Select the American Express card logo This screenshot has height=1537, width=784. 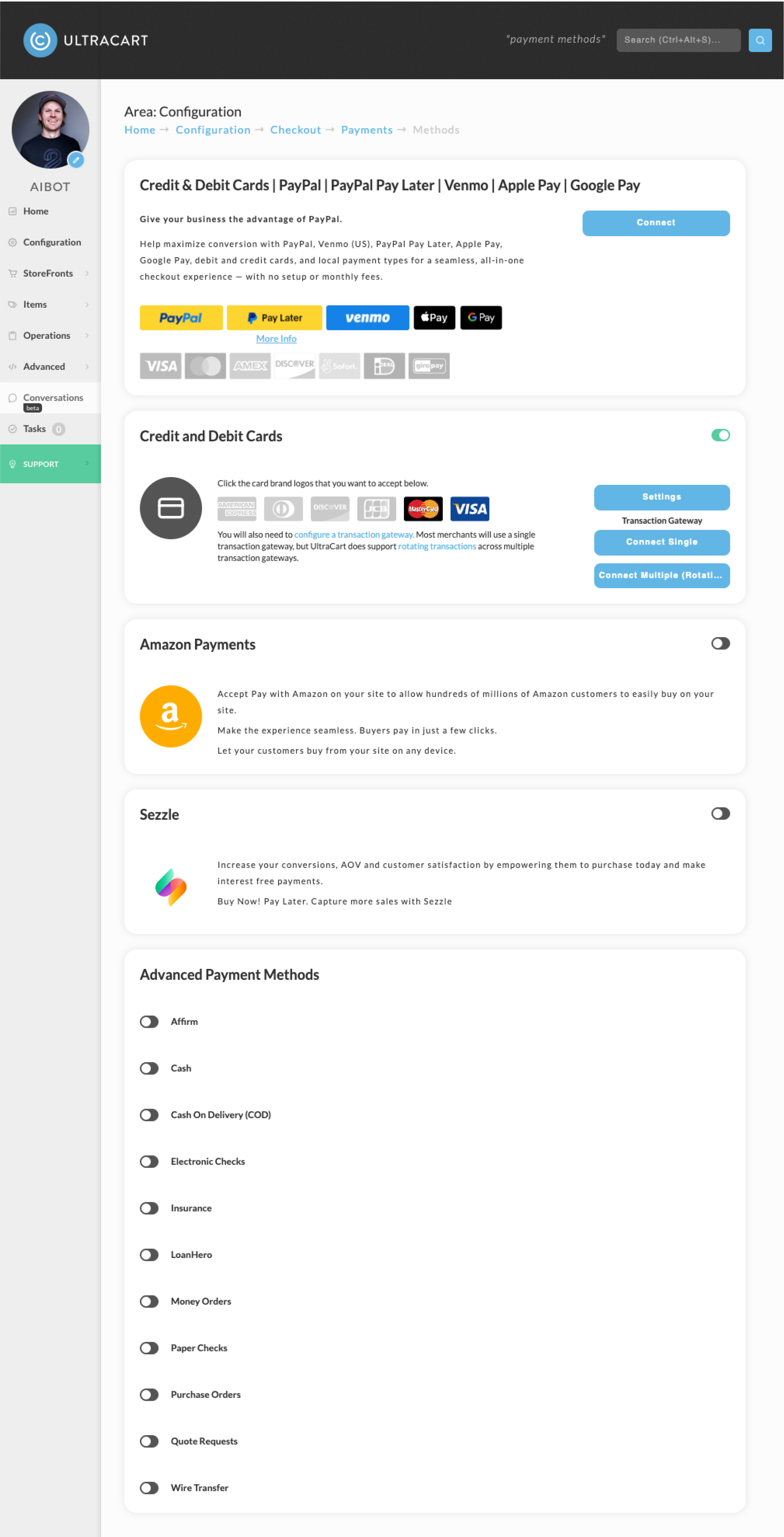[237, 508]
